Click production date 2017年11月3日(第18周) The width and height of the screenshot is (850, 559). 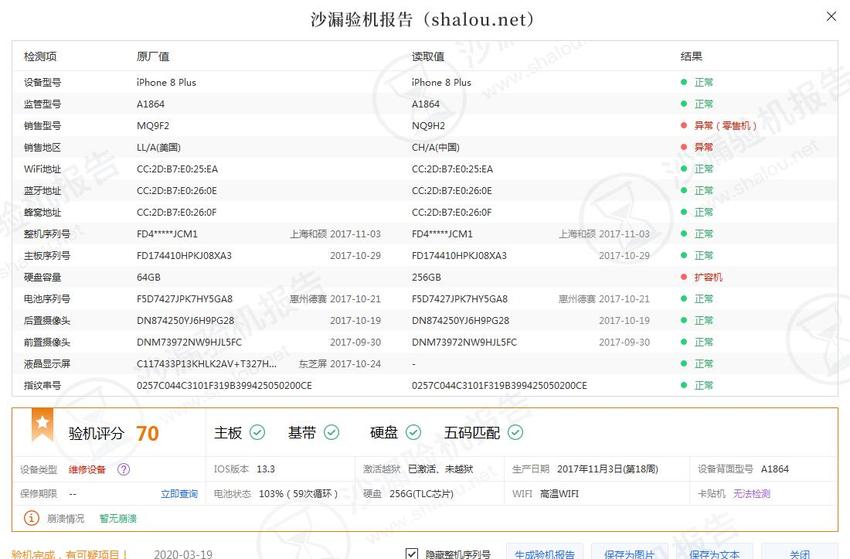607,469
